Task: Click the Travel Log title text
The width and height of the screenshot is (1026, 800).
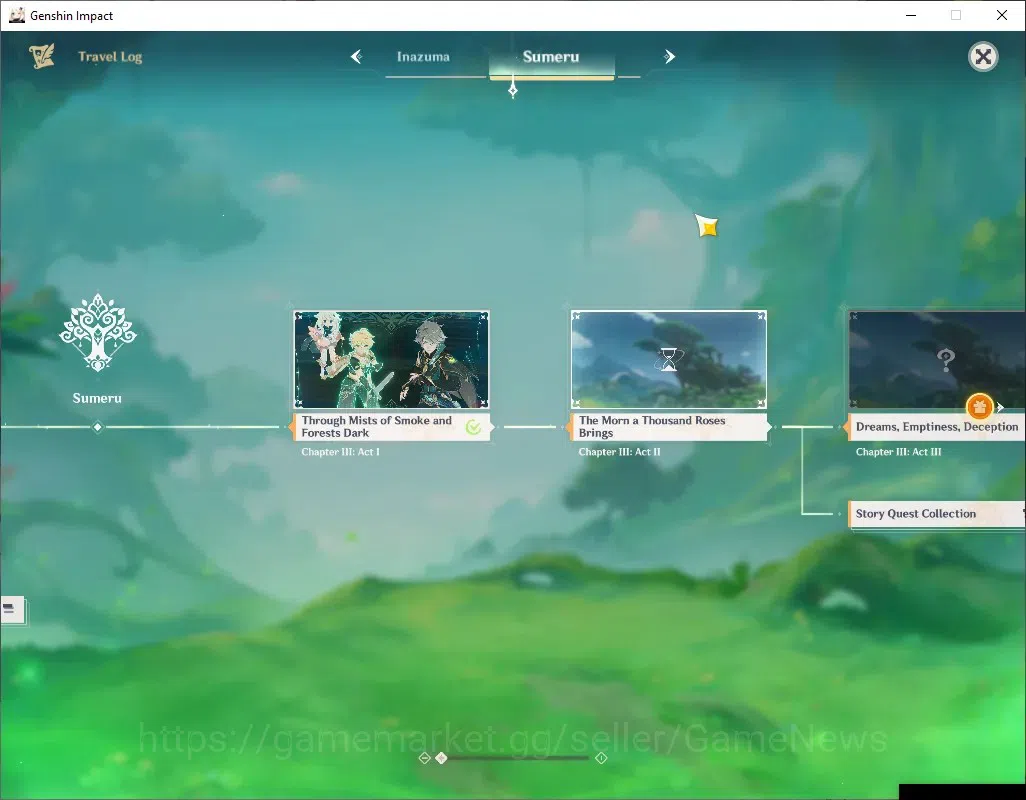Action: [110, 57]
